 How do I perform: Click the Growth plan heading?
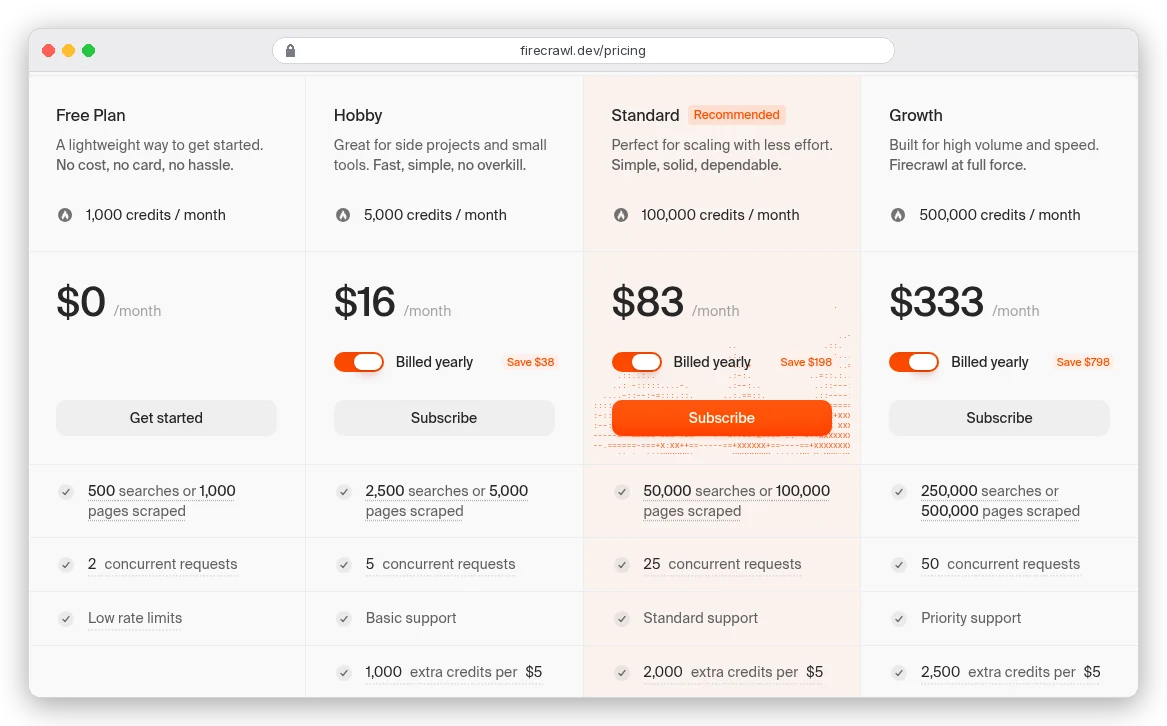pyautogui.click(x=915, y=115)
